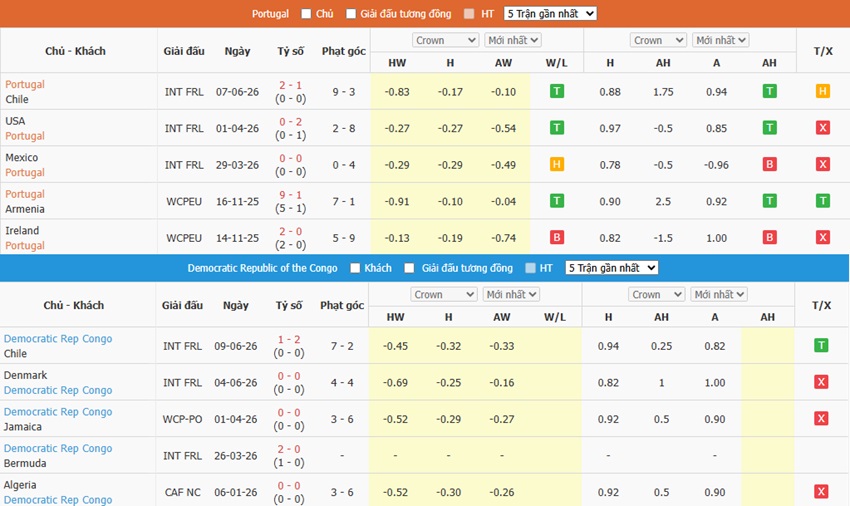The height and width of the screenshot is (506, 850).
Task: Open Portugal link in Portugal-Chile row
Action: pos(25,85)
